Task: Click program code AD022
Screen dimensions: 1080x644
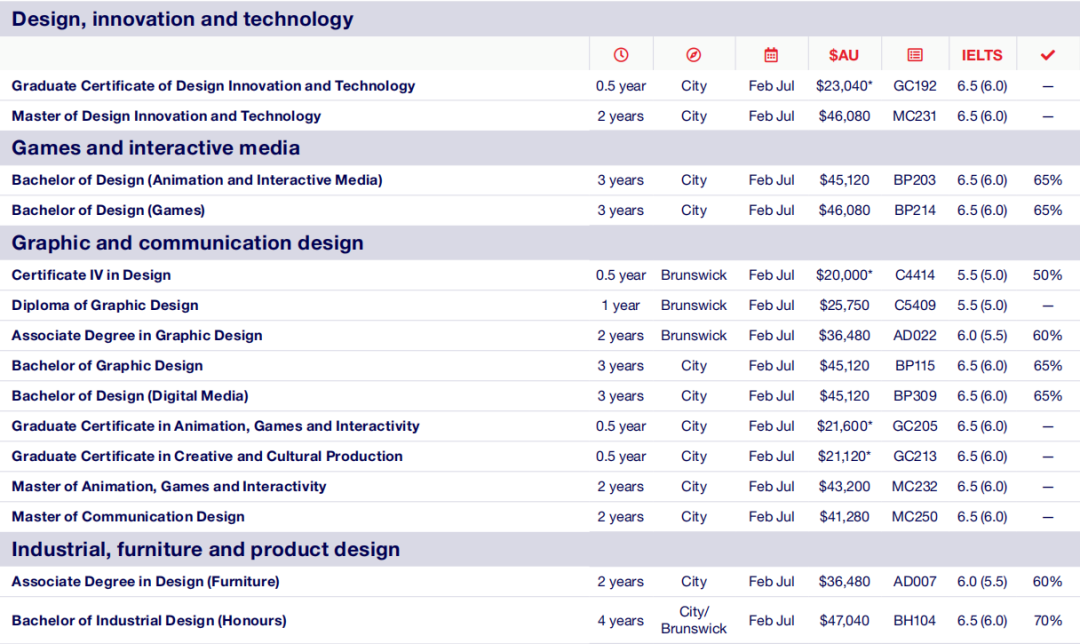Action: tap(915, 336)
